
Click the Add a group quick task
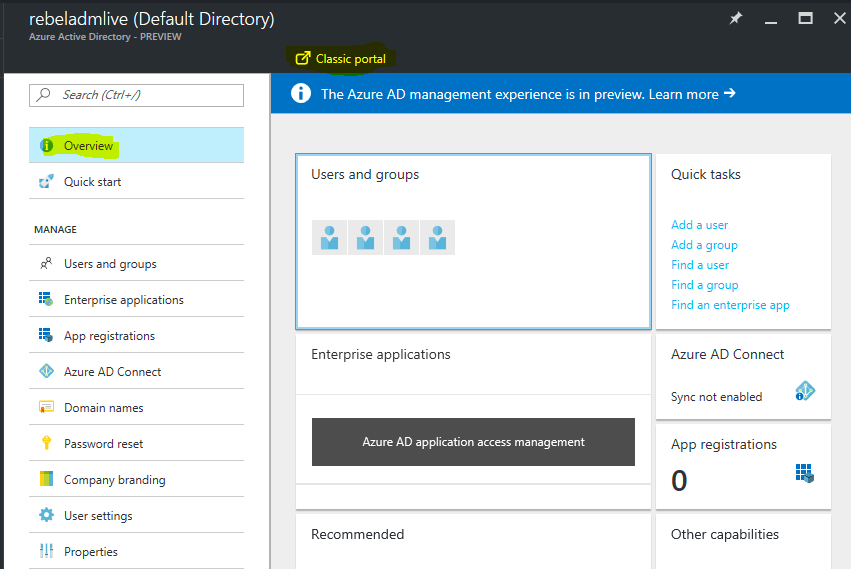(704, 245)
